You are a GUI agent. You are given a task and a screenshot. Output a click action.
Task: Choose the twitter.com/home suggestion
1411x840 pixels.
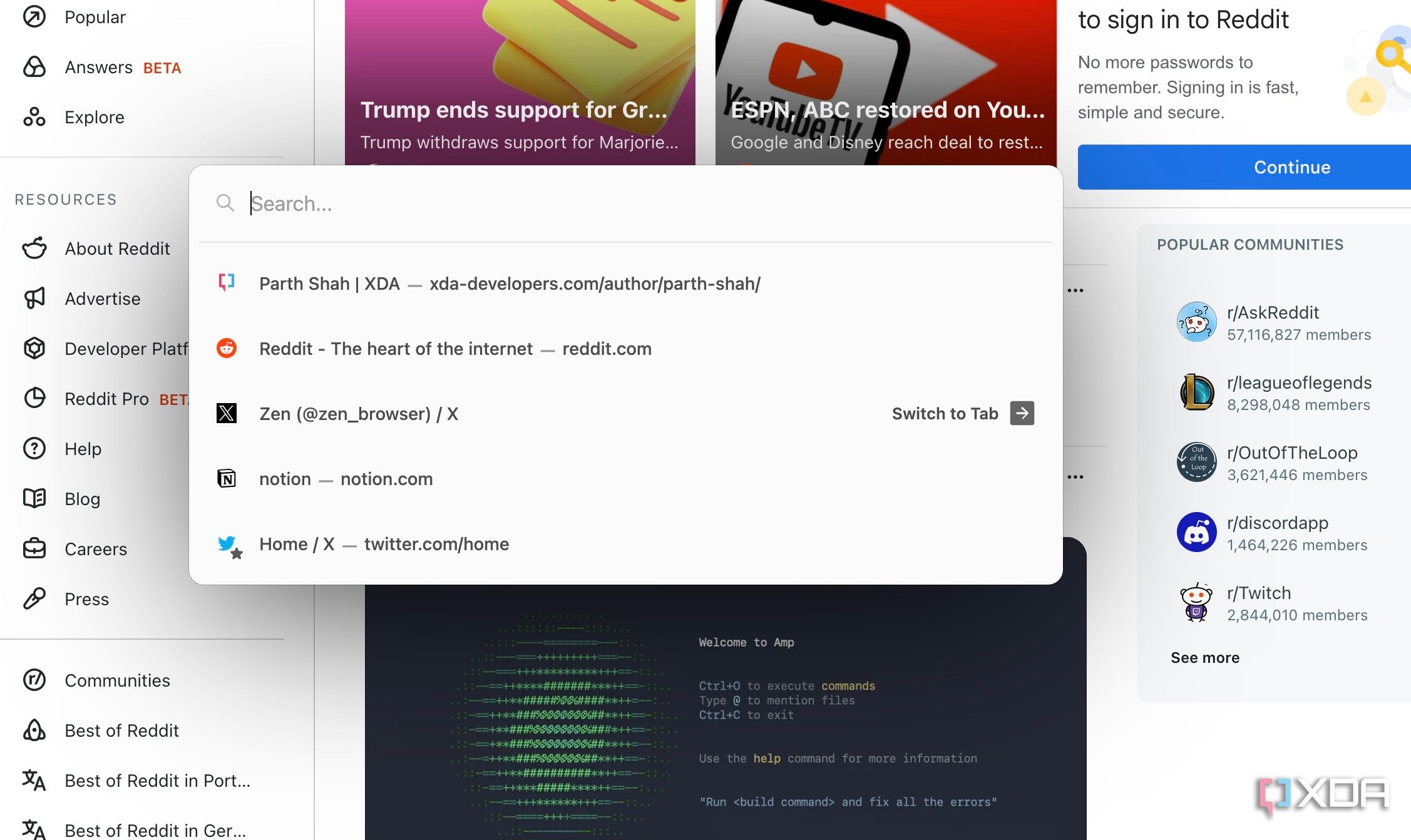coord(384,544)
